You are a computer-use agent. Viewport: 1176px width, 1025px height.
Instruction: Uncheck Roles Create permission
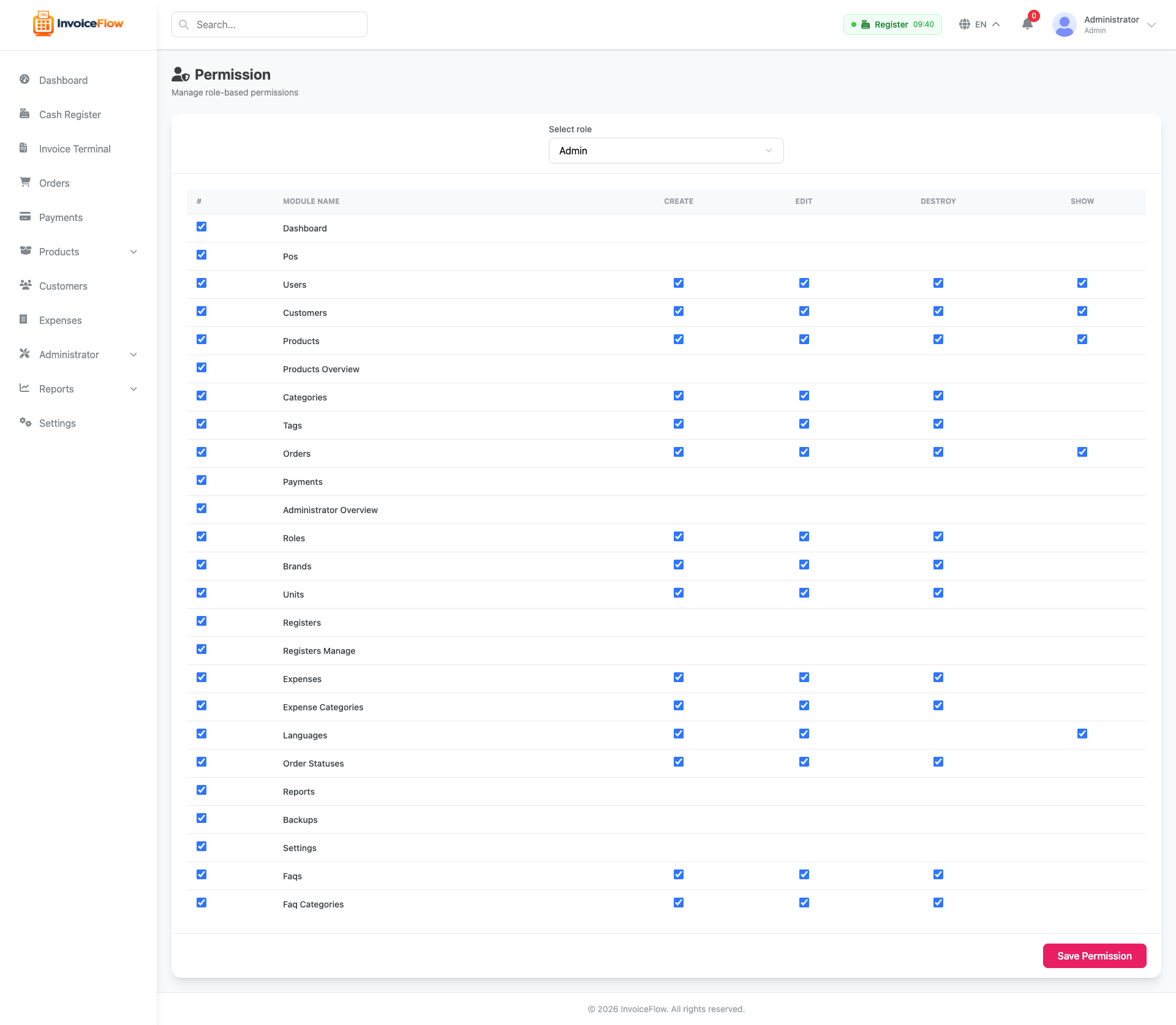[x=679, y=536]
